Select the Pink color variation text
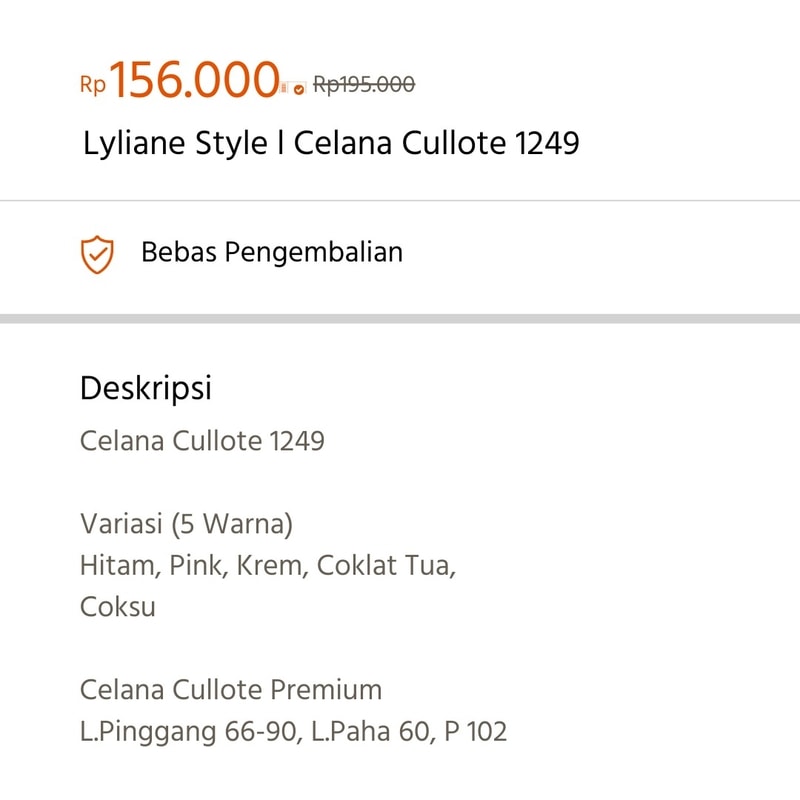The image size is (800, 800). 198,566
